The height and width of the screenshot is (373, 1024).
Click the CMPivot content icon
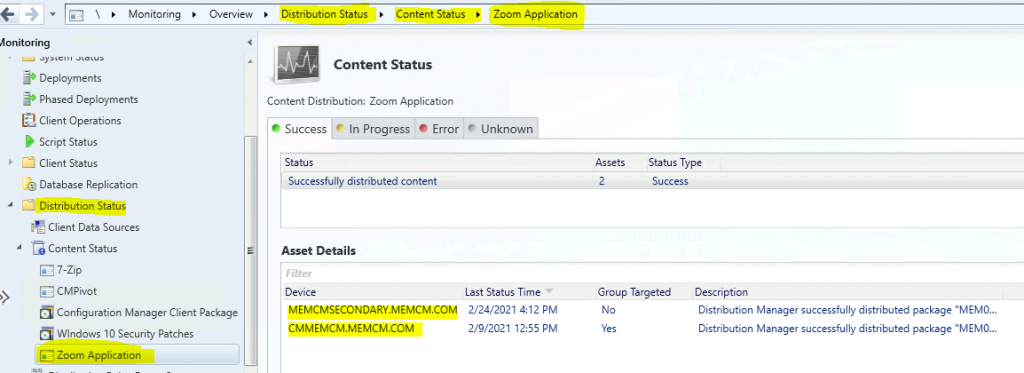click(x=47, y=291)
